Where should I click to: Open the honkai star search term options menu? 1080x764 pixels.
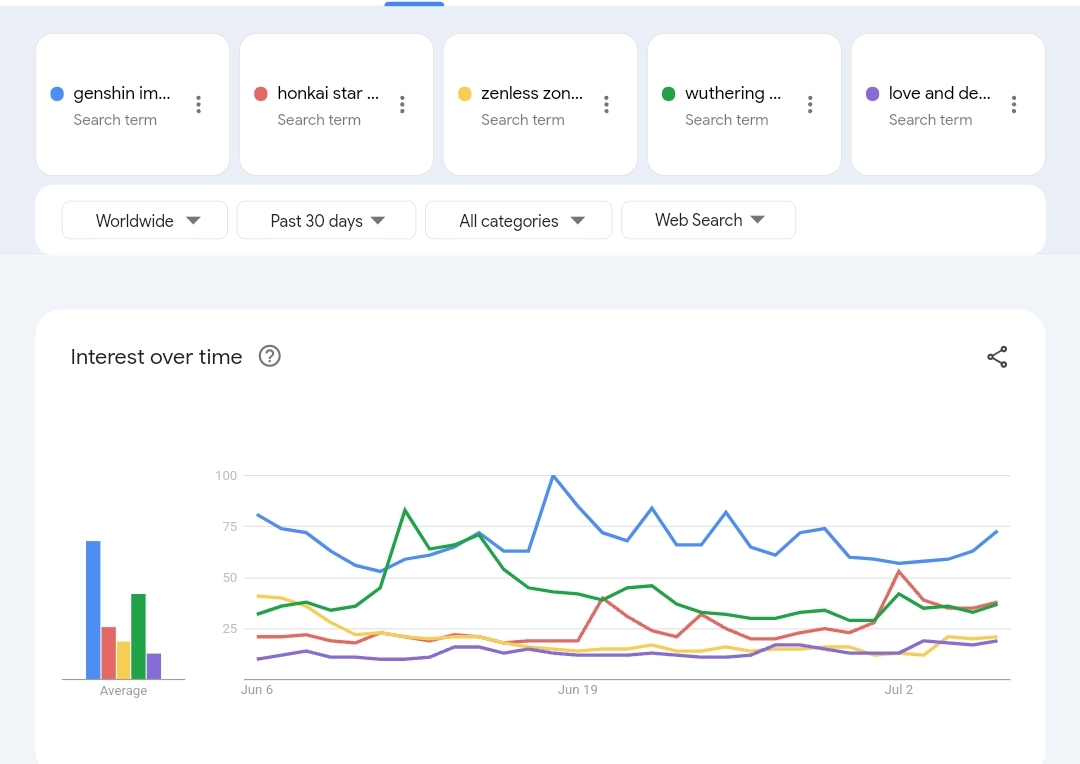(402, 105)
